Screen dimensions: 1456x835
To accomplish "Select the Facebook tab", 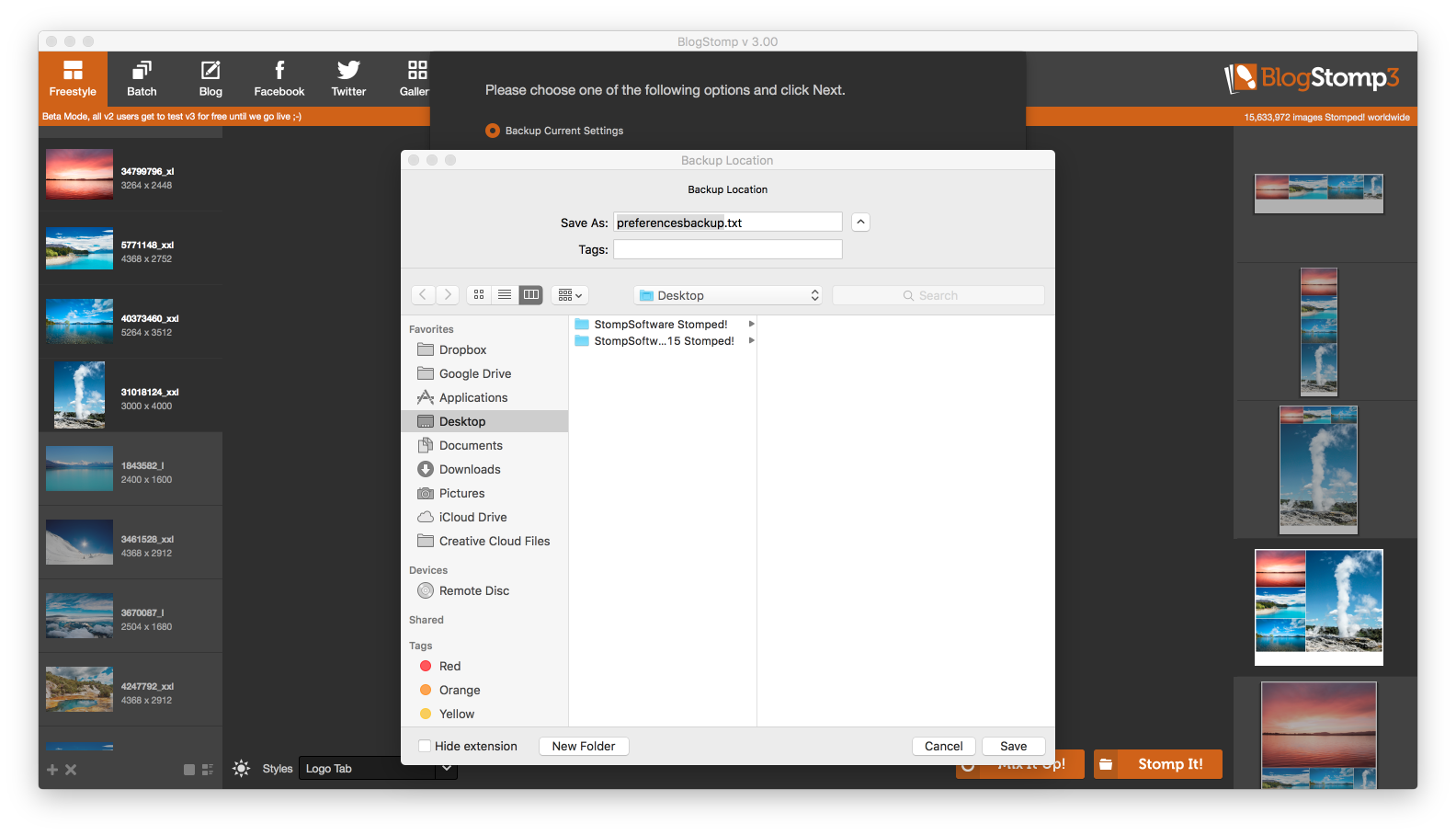I will point(279,79).
